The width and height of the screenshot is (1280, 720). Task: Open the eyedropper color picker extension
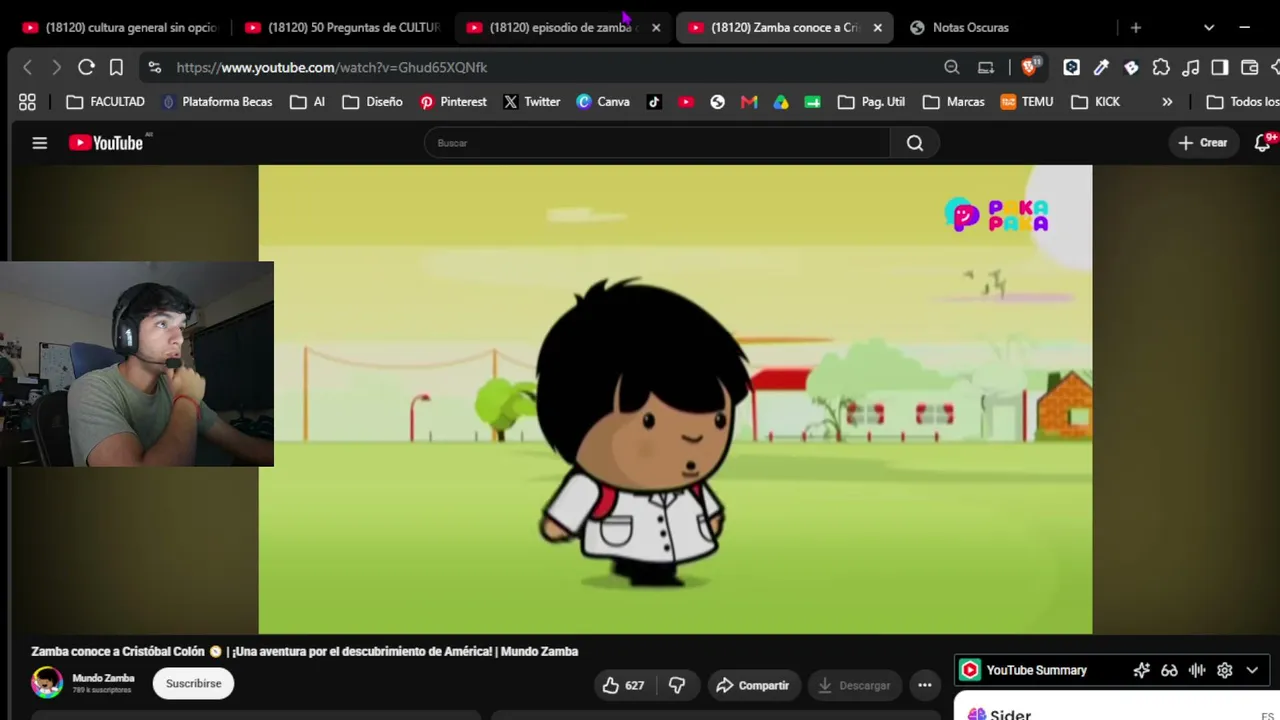click(x=1101, y=67)
